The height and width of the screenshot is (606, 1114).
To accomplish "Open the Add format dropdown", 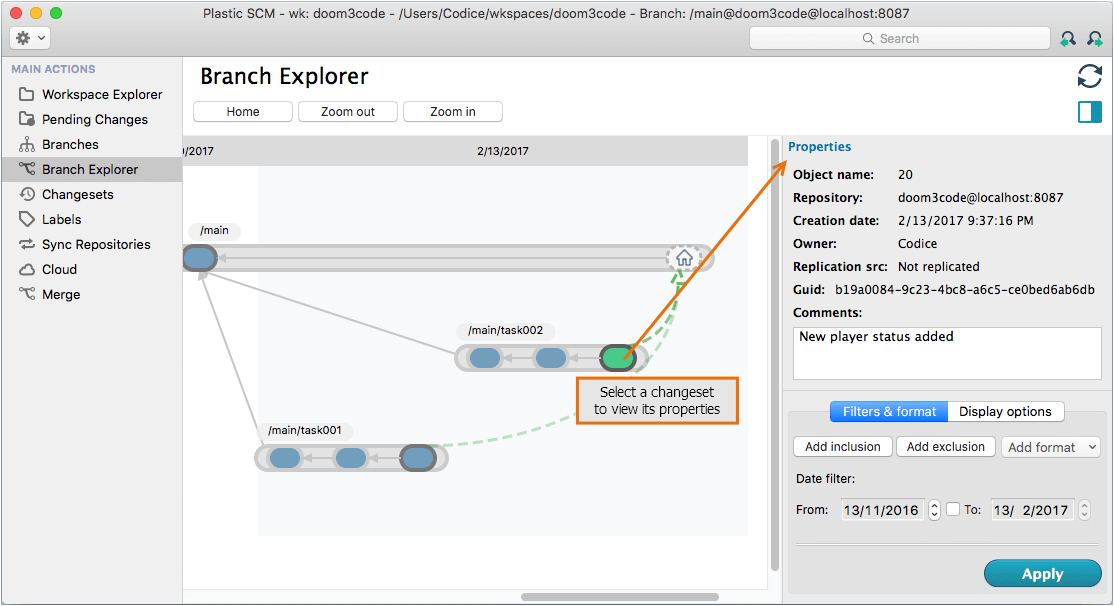I will [1051, 447].
